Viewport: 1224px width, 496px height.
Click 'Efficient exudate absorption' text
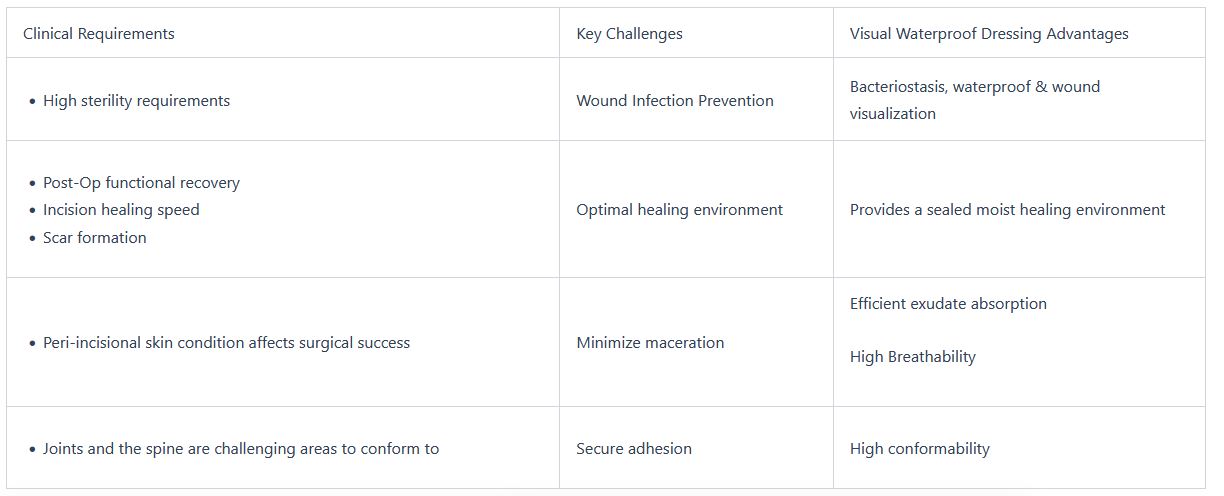click(948, 304)
